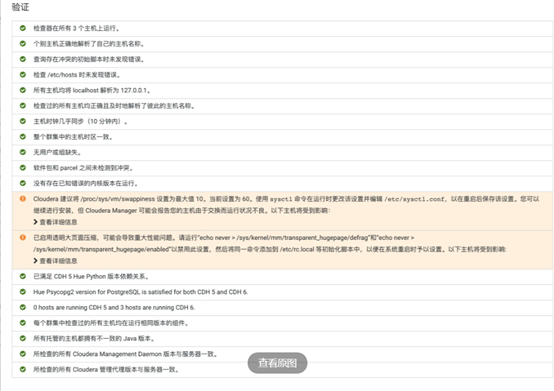The width and height of the screenshot is (554, 391).
Task: Click the check icon beside "个别主机正确地解析了自己的主机名称"
Action: point(23,43)
